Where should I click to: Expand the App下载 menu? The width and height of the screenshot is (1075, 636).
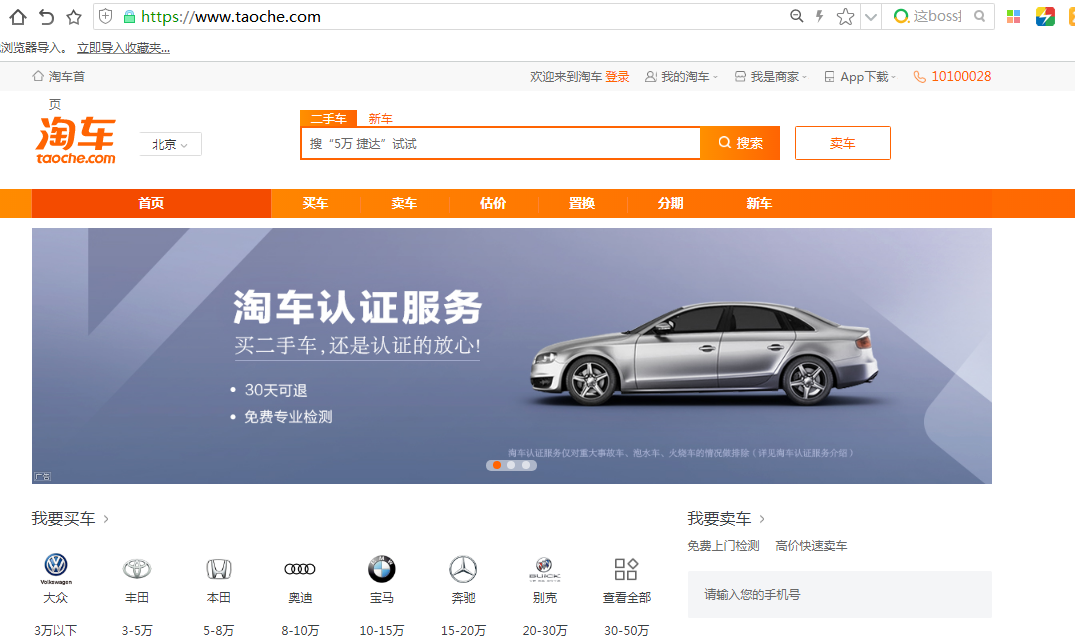[x=860, y=77]
